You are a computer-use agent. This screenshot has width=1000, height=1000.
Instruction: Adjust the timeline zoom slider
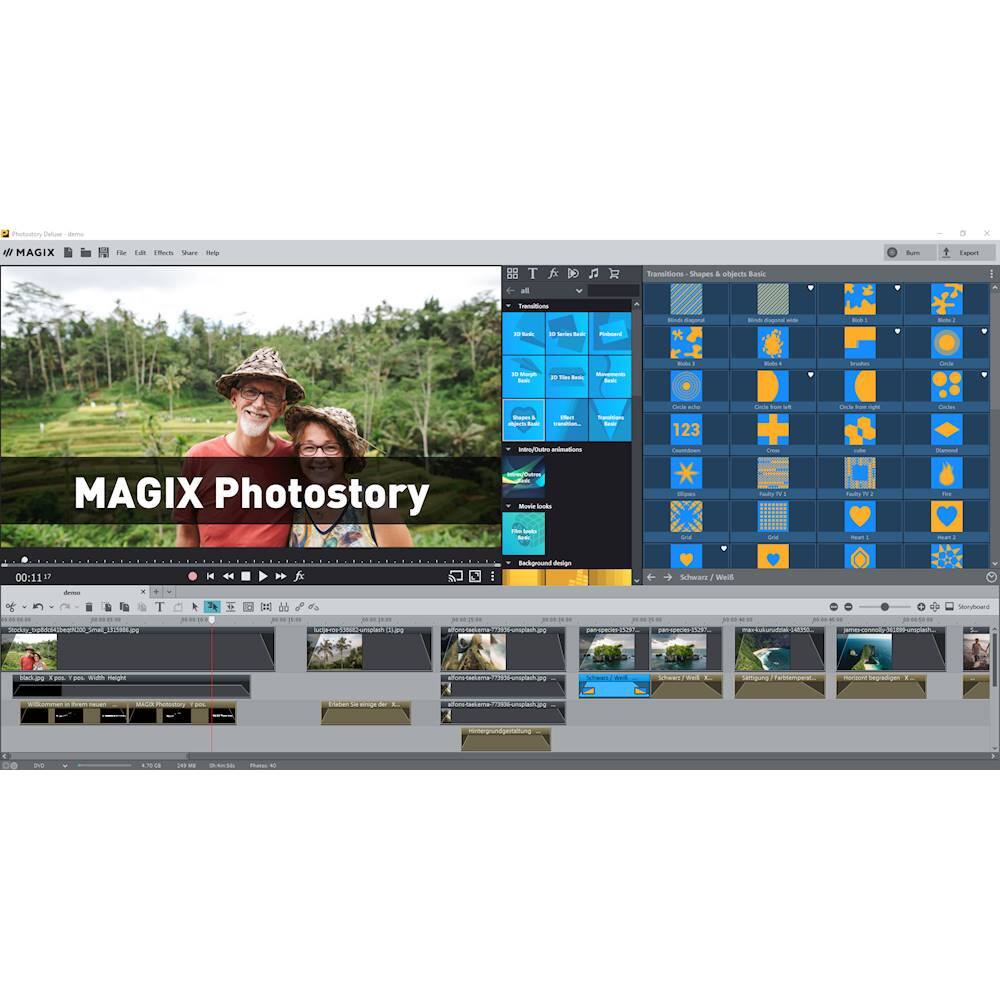[885, 607]
